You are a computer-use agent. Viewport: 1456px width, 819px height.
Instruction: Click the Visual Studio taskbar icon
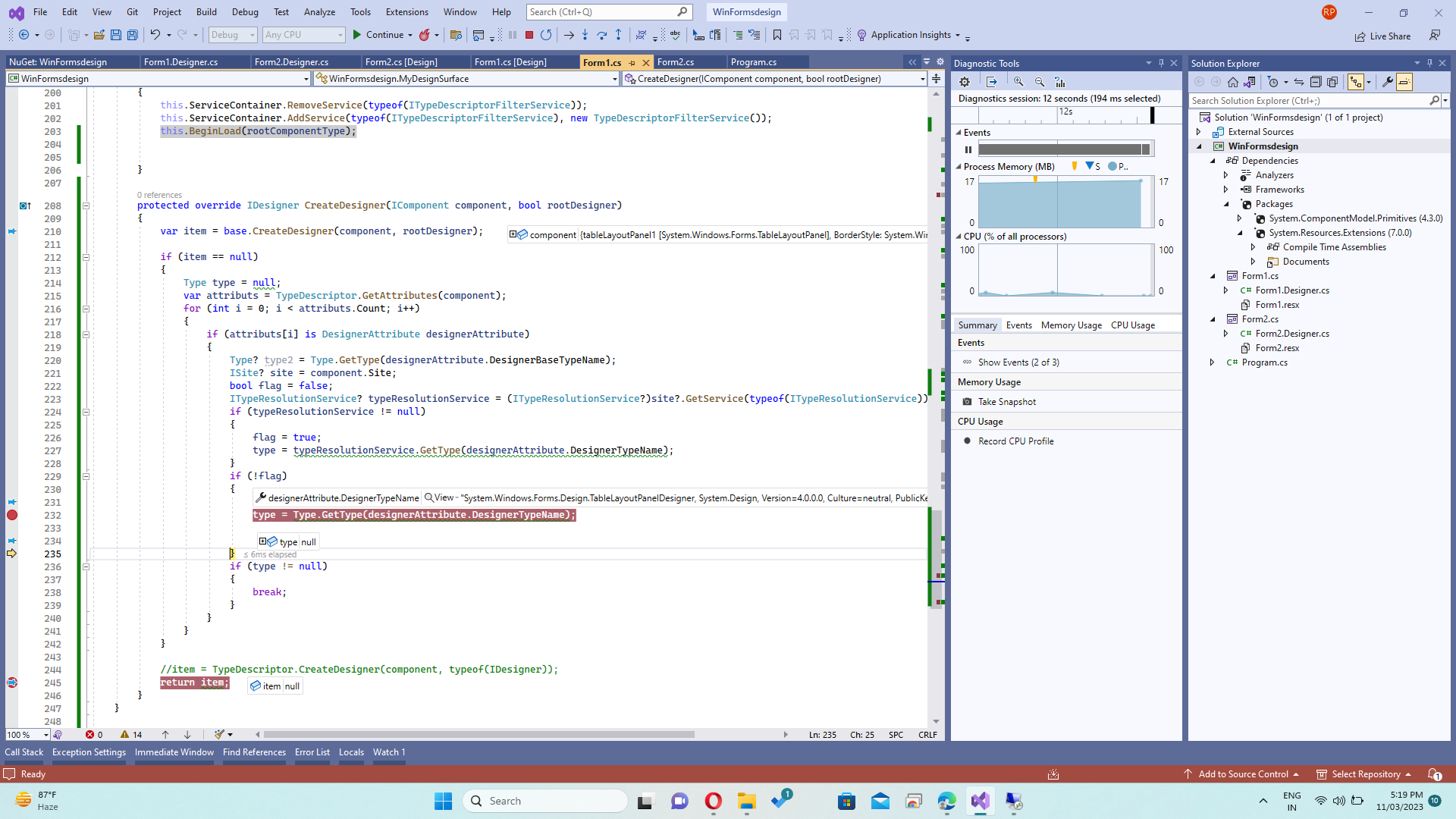pos(980,801)
